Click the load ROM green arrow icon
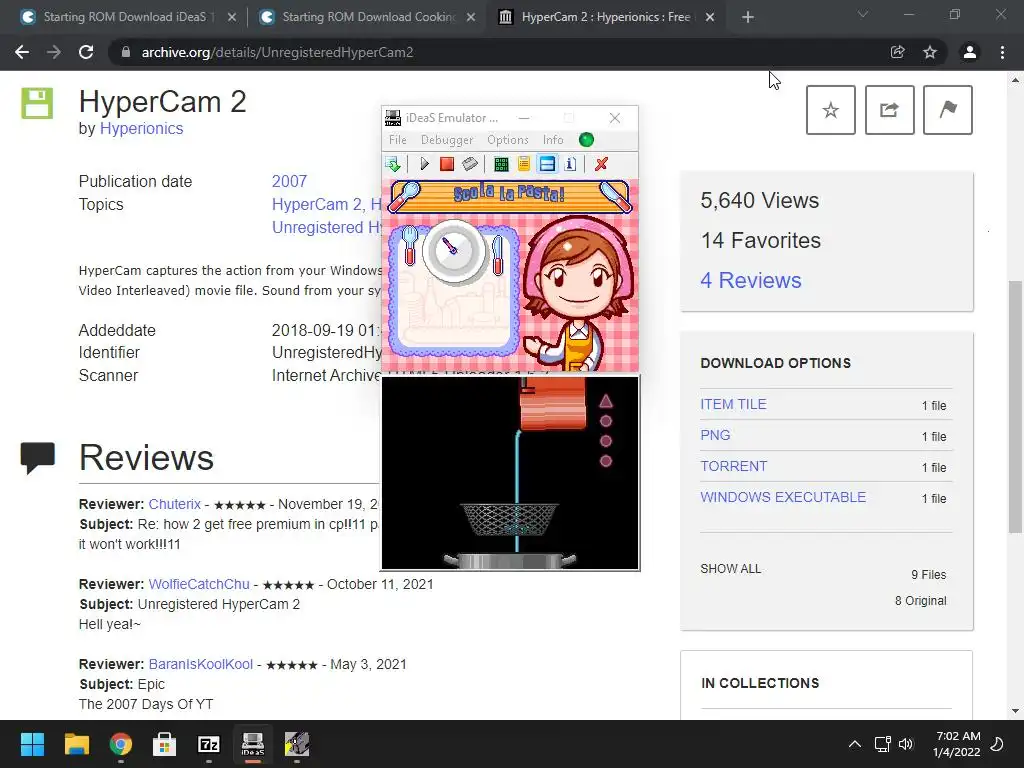Screen dimensions: 1024x768 coord(392,164)
